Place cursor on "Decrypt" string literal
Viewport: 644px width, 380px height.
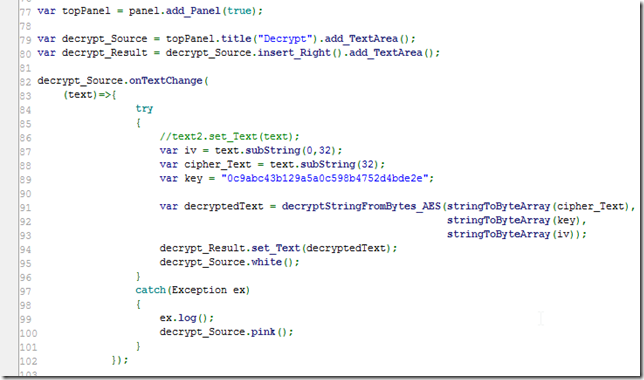[285, 39]
